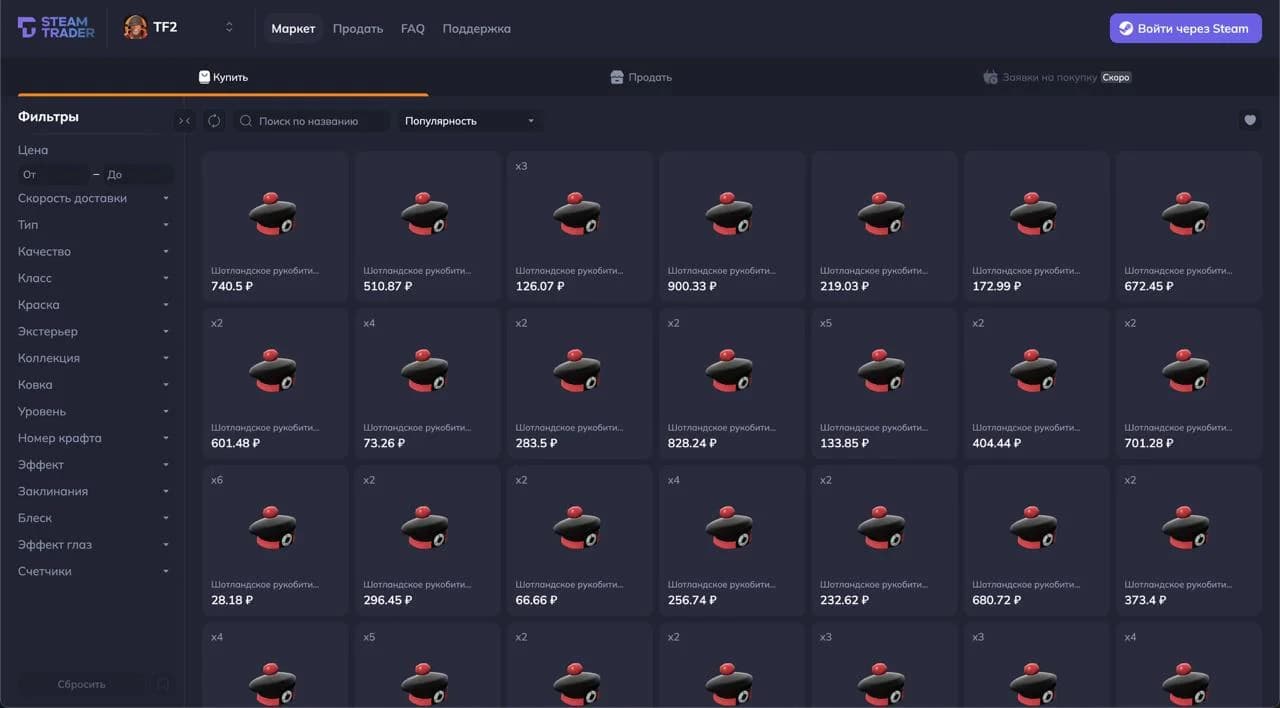Expand the Краска filter
Screen dimensions: 1280x708
click(x=94, y=305)
